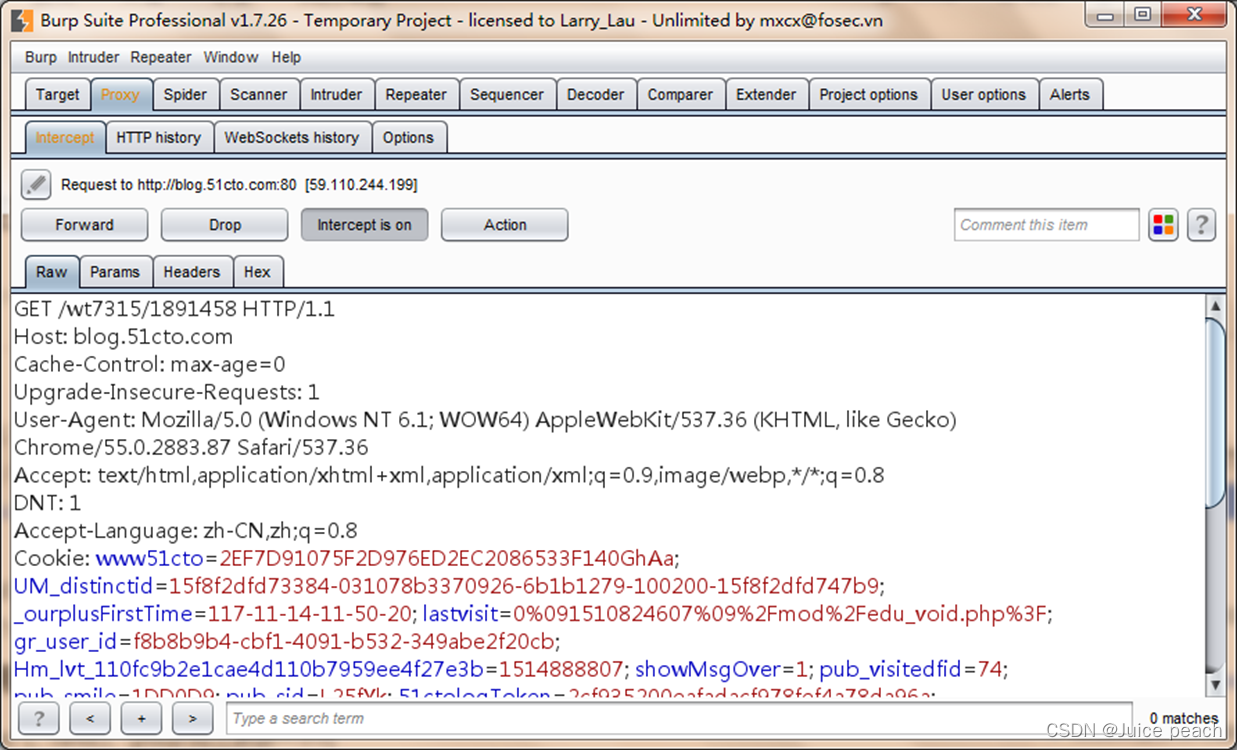Switch to the Alerts tab

[1070, 95]
